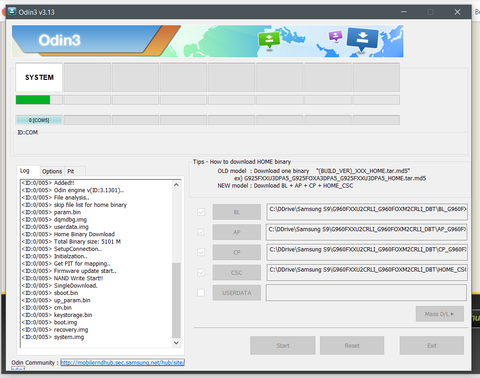The height and width of the screenshot is (378, 480).
Task: Select the 'up_param.bin' log line
Action: point(56,300)
